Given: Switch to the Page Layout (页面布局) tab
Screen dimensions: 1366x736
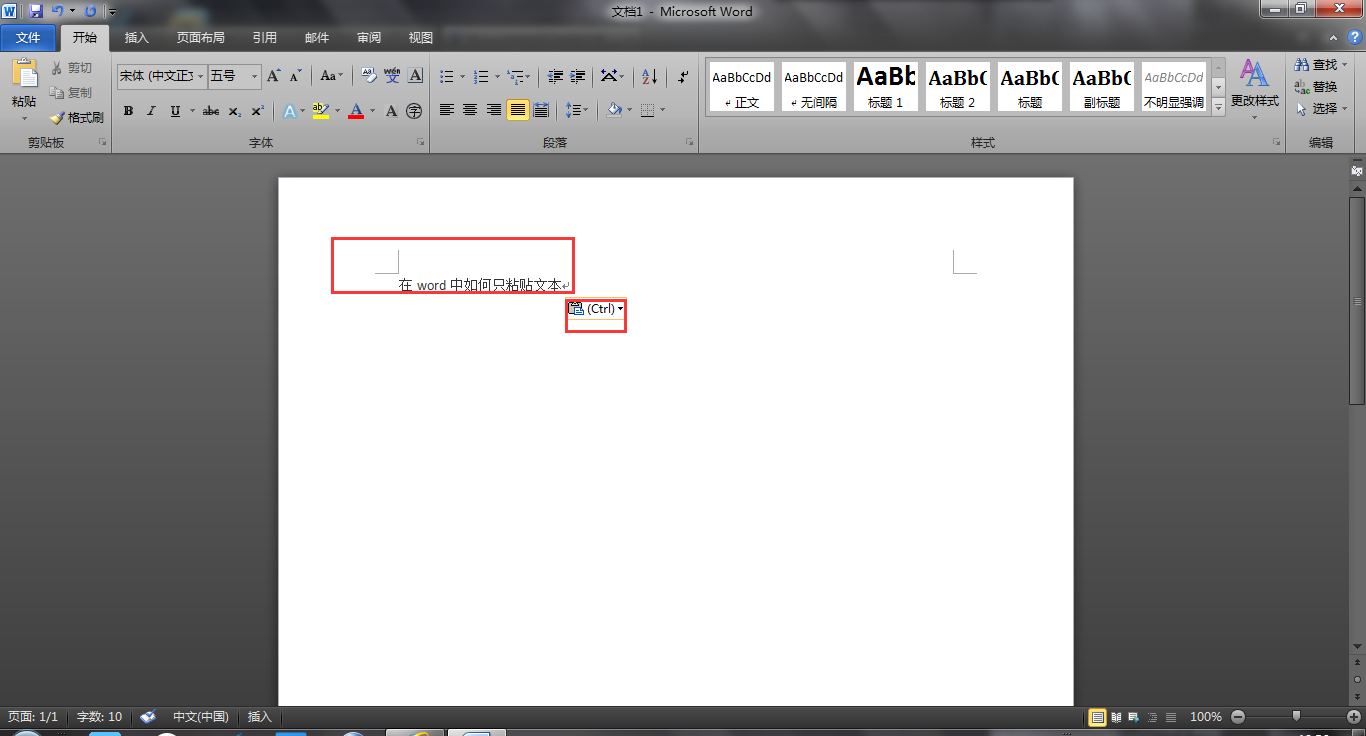Looking at the screenshot, I should pyautogui.click(x=200, y=38).
